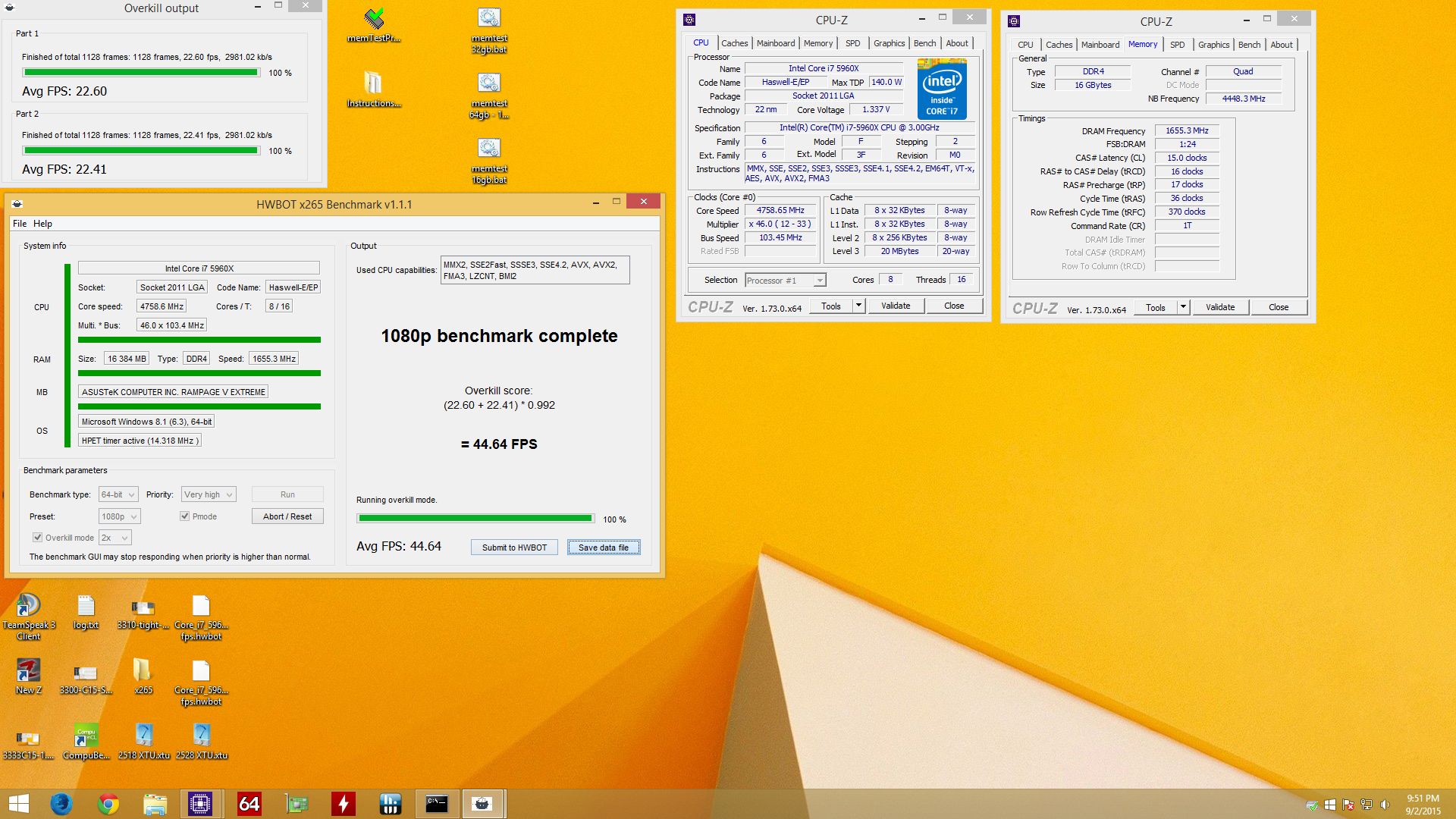This screenshot has width=1456, height=819.
Task: Select the Instructions desktop folder icon
Action: coord(374,89)
